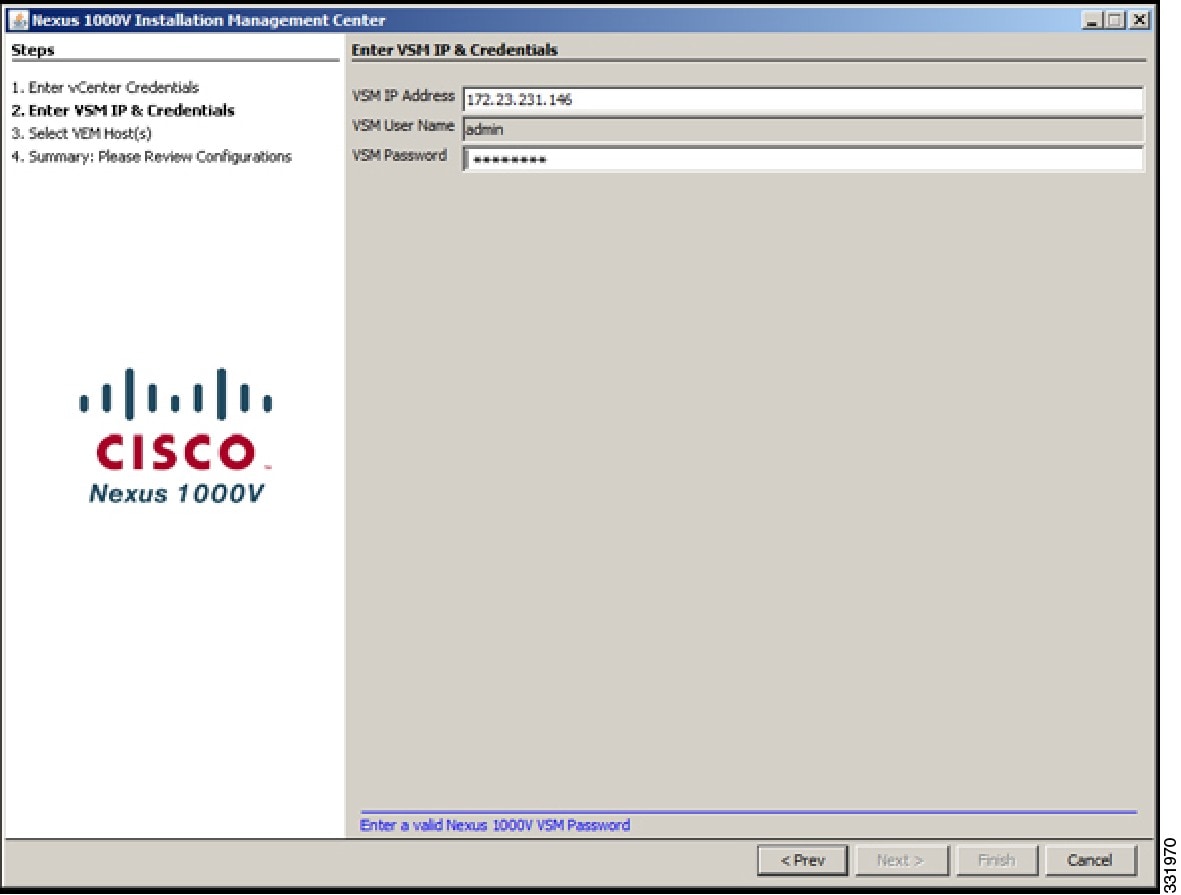Click the 'Enter a valid Nexus 1000V VSM Password' message
Viewport: 1181px width, 895px height.
[495, 825]
